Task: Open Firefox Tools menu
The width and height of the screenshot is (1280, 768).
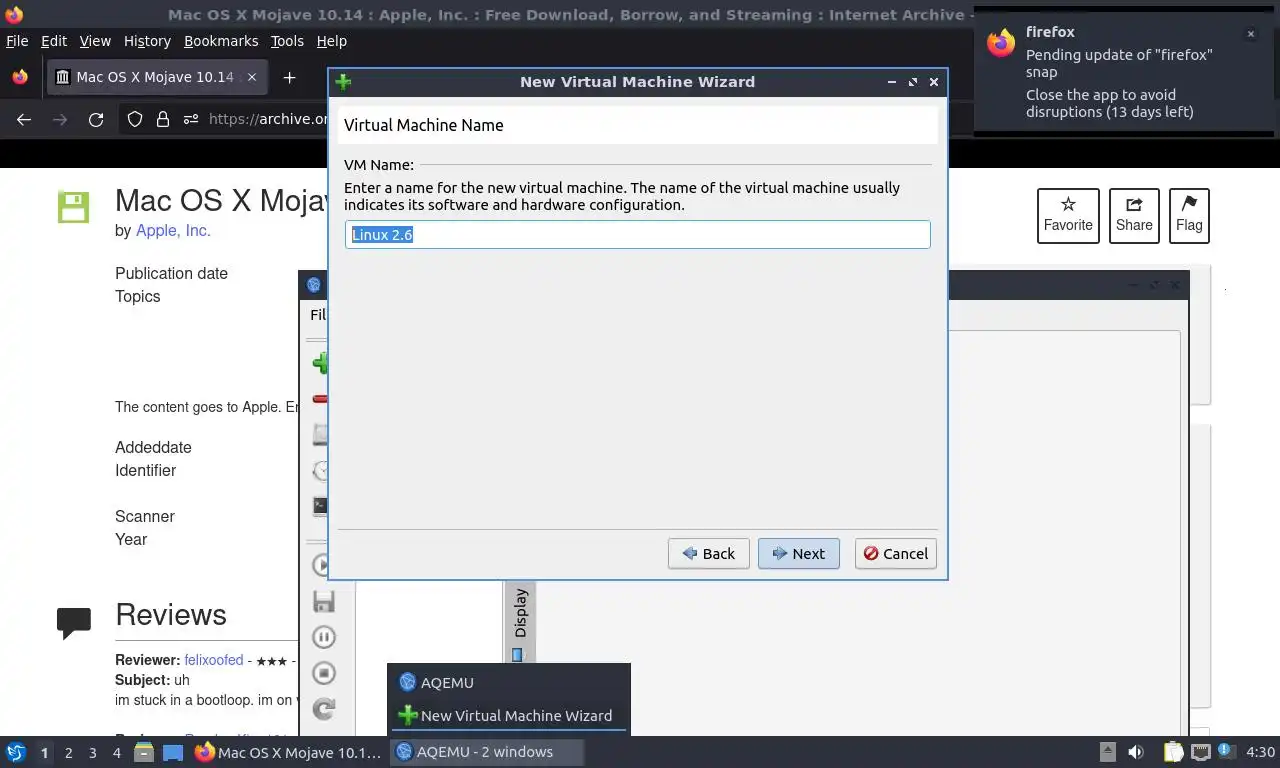Action: [x=287, y=41]
